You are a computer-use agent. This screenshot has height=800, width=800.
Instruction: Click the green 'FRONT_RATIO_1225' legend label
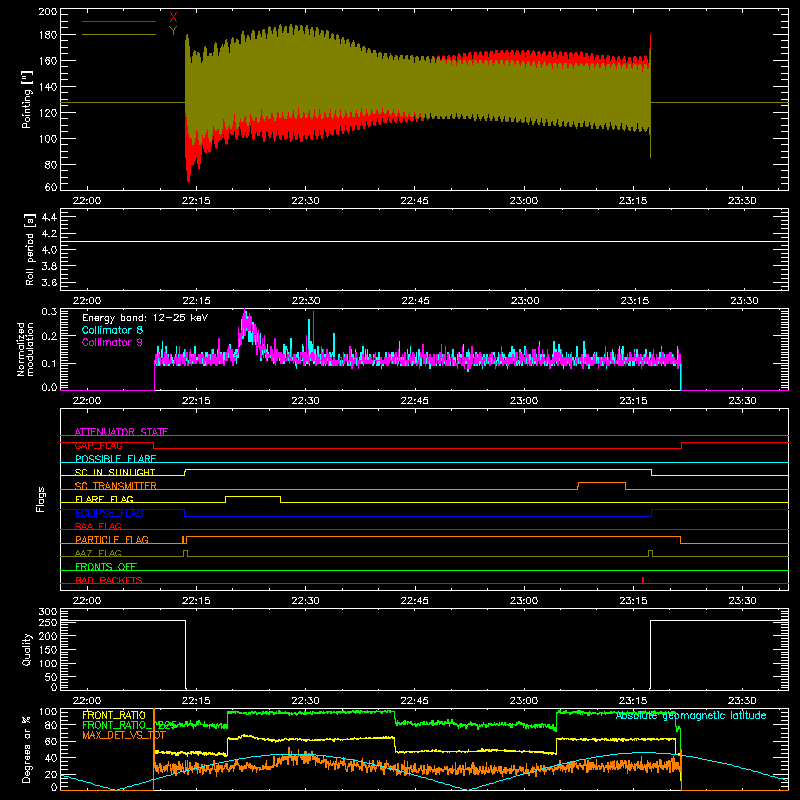pos(129,725)
